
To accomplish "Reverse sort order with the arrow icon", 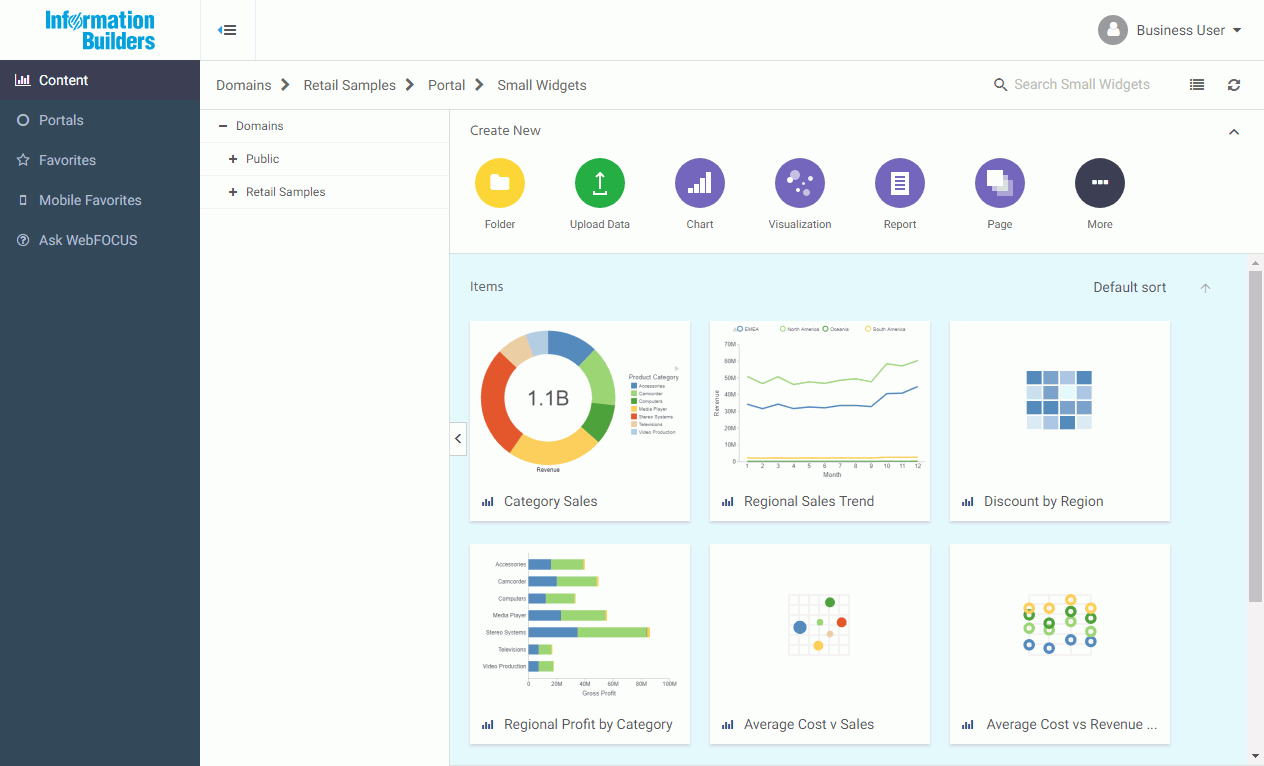I will point(1205,288).
